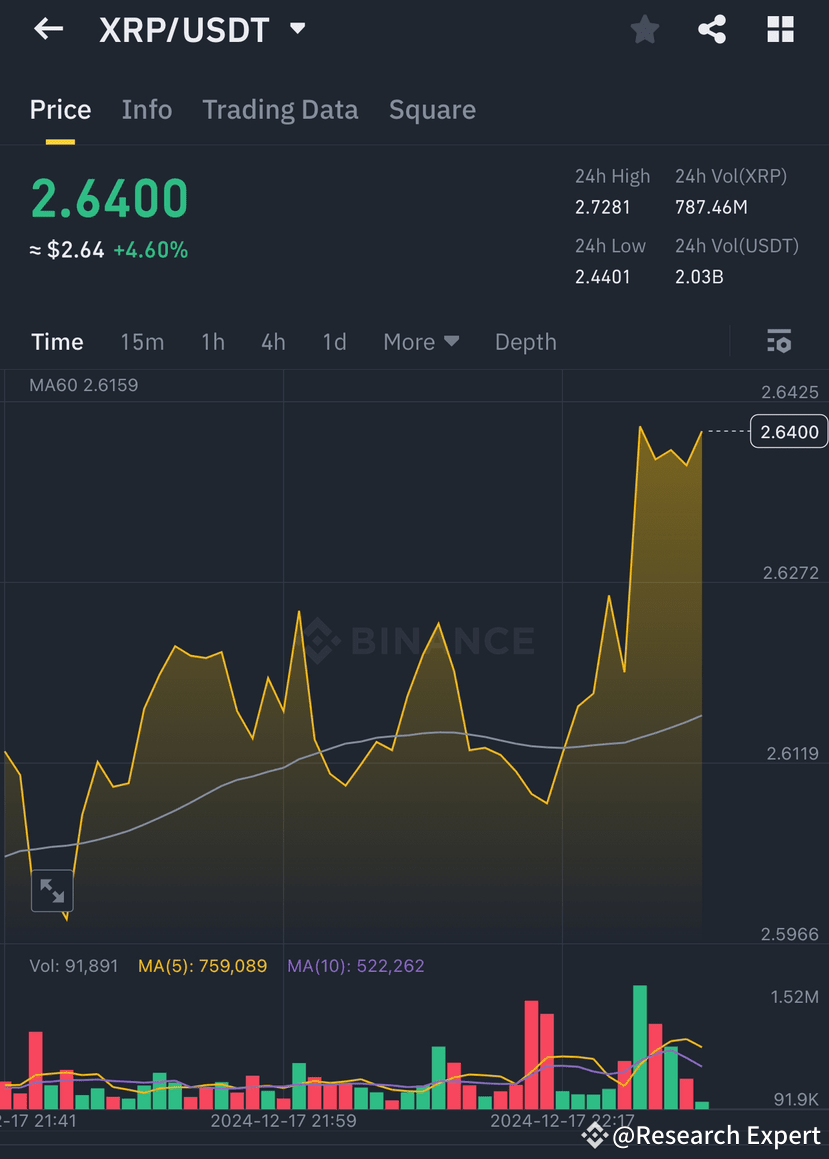829x1159 pixels.
Task: Tap the Binance diamond logo near Research Expert
Action: tap(594, 1135)
